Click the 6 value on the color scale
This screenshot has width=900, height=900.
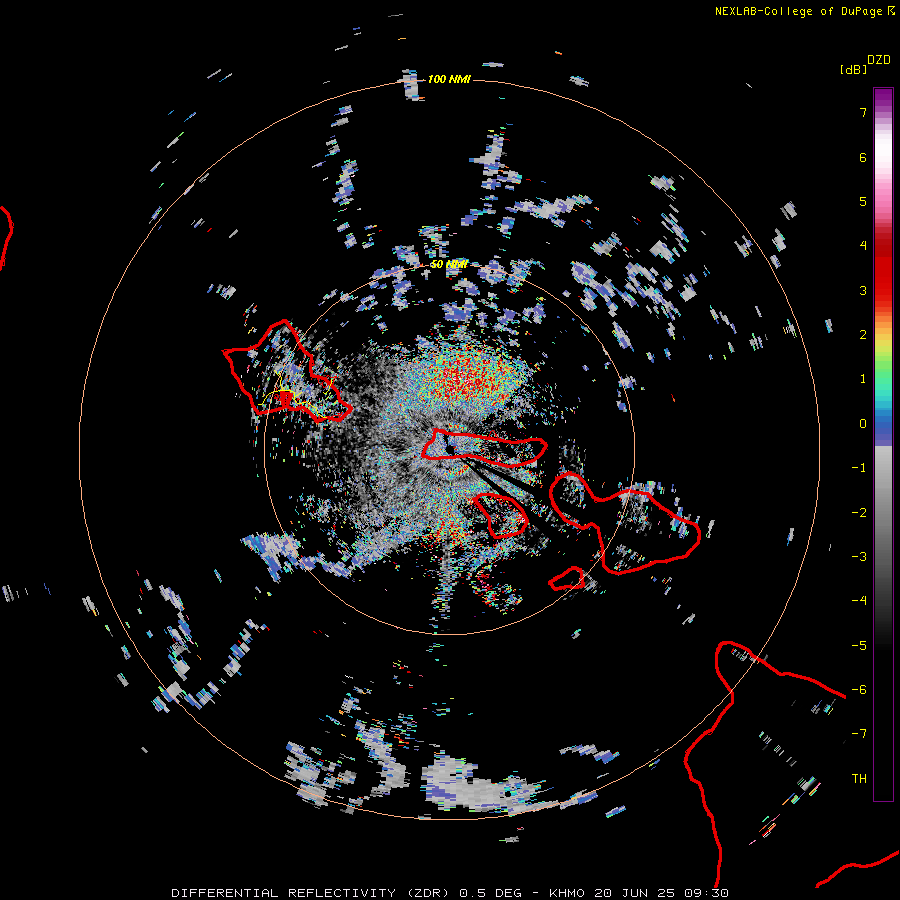pos(863,157)
